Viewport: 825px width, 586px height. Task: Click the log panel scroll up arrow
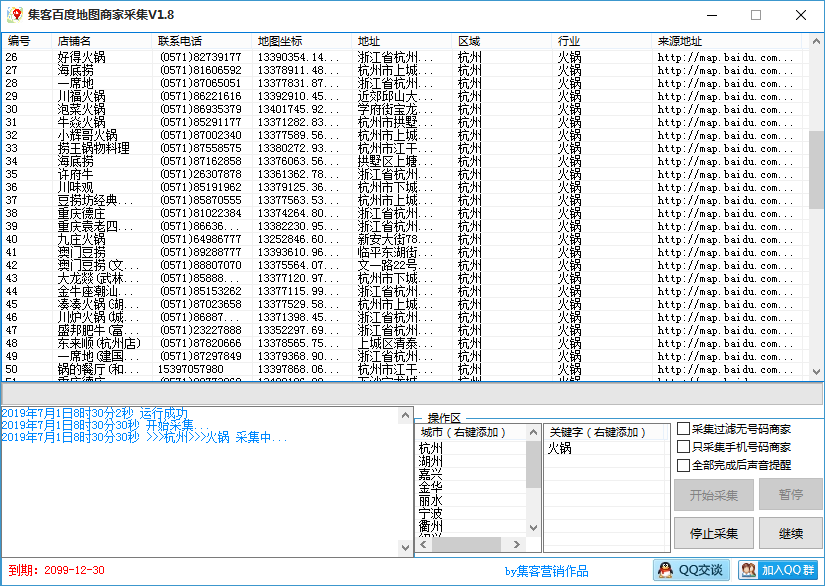click(x=405, y=415)
